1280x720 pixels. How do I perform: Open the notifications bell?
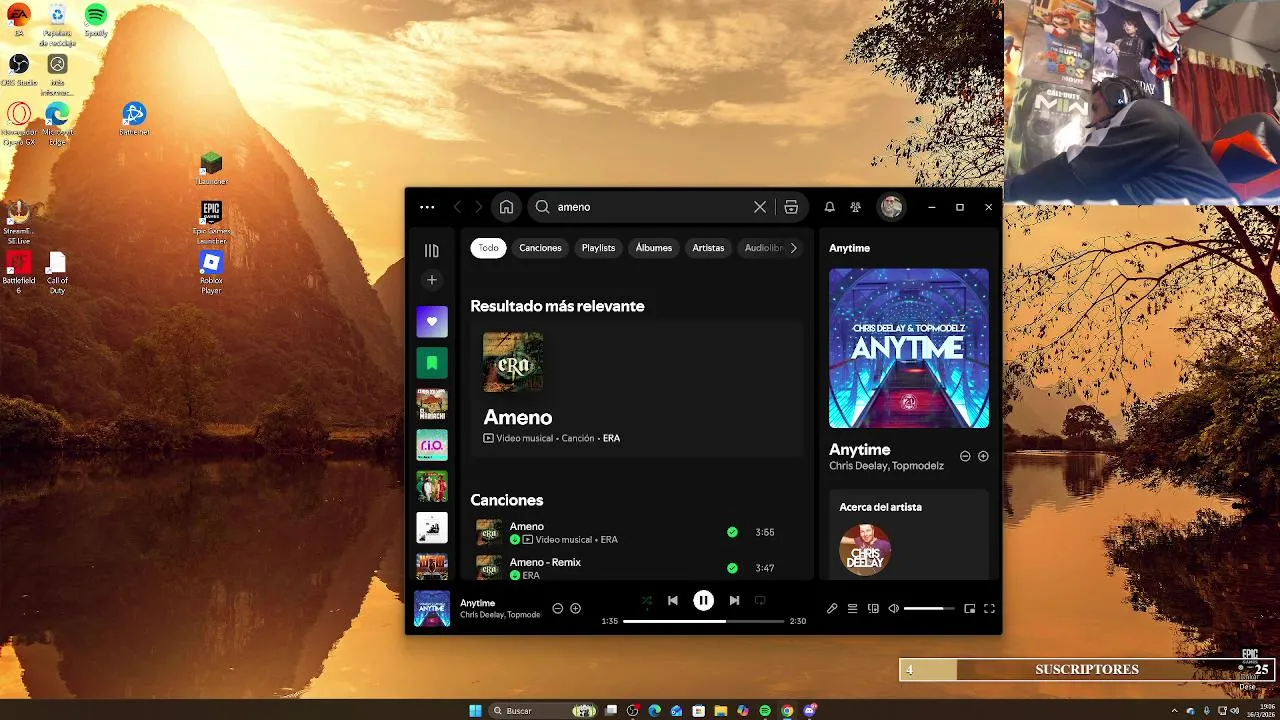coord(829,207)
